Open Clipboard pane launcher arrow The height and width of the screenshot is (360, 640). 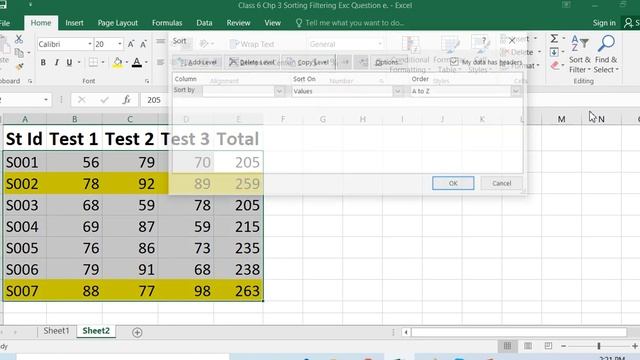click(x=30, y=81)
